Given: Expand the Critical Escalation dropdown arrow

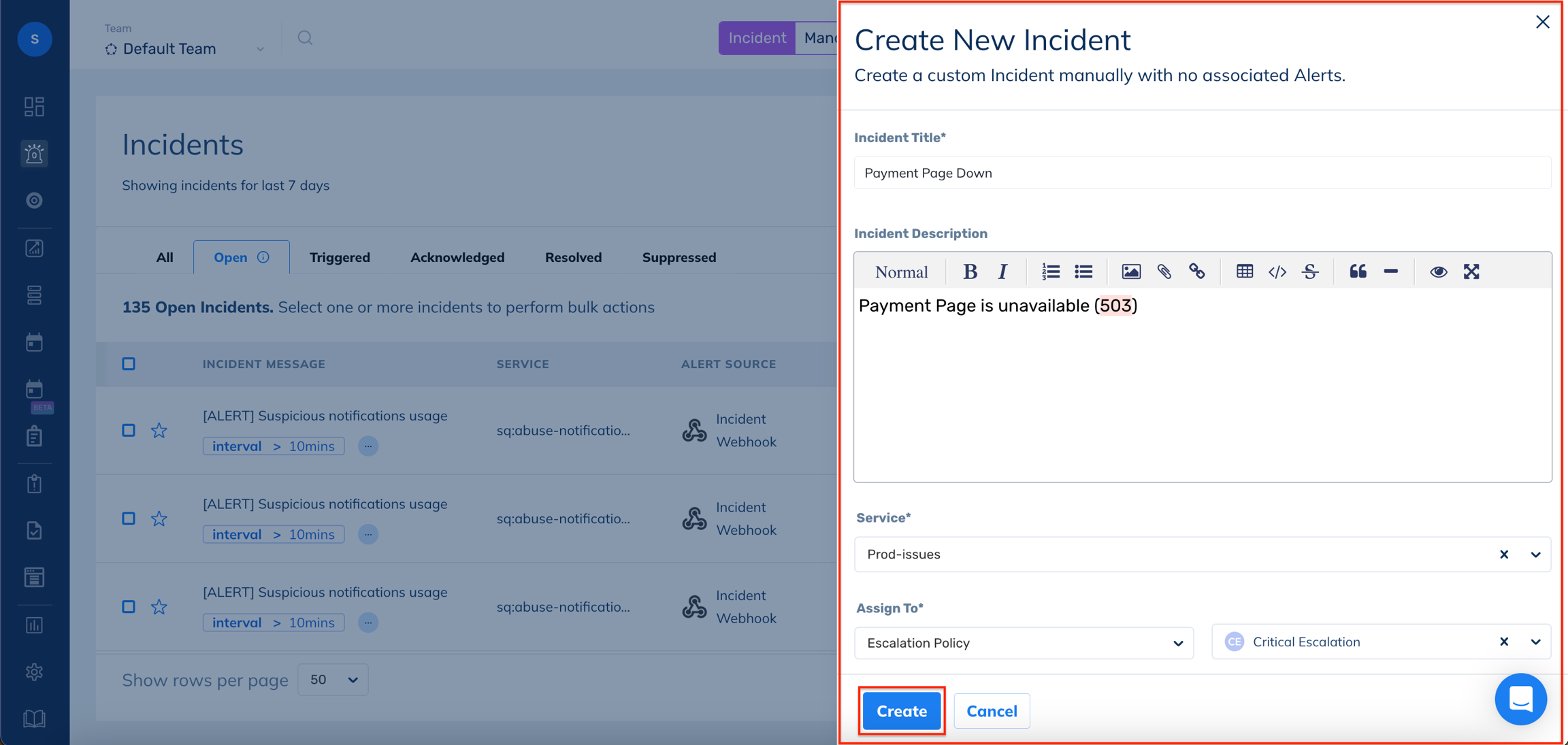Looking at the screenshot, I should (x=1535, y=642).
